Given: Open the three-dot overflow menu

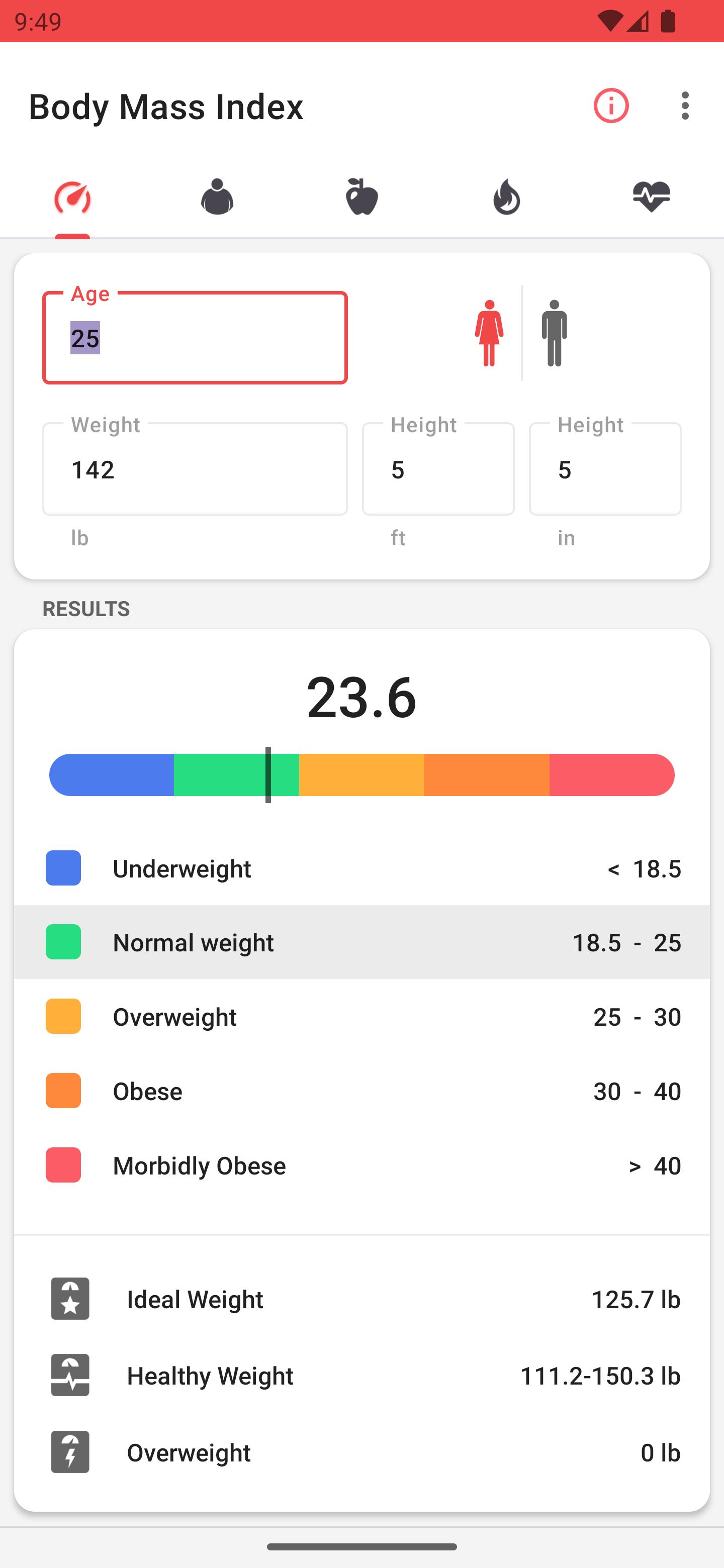Looking at the screenshot, I should [x=685, y=106].
